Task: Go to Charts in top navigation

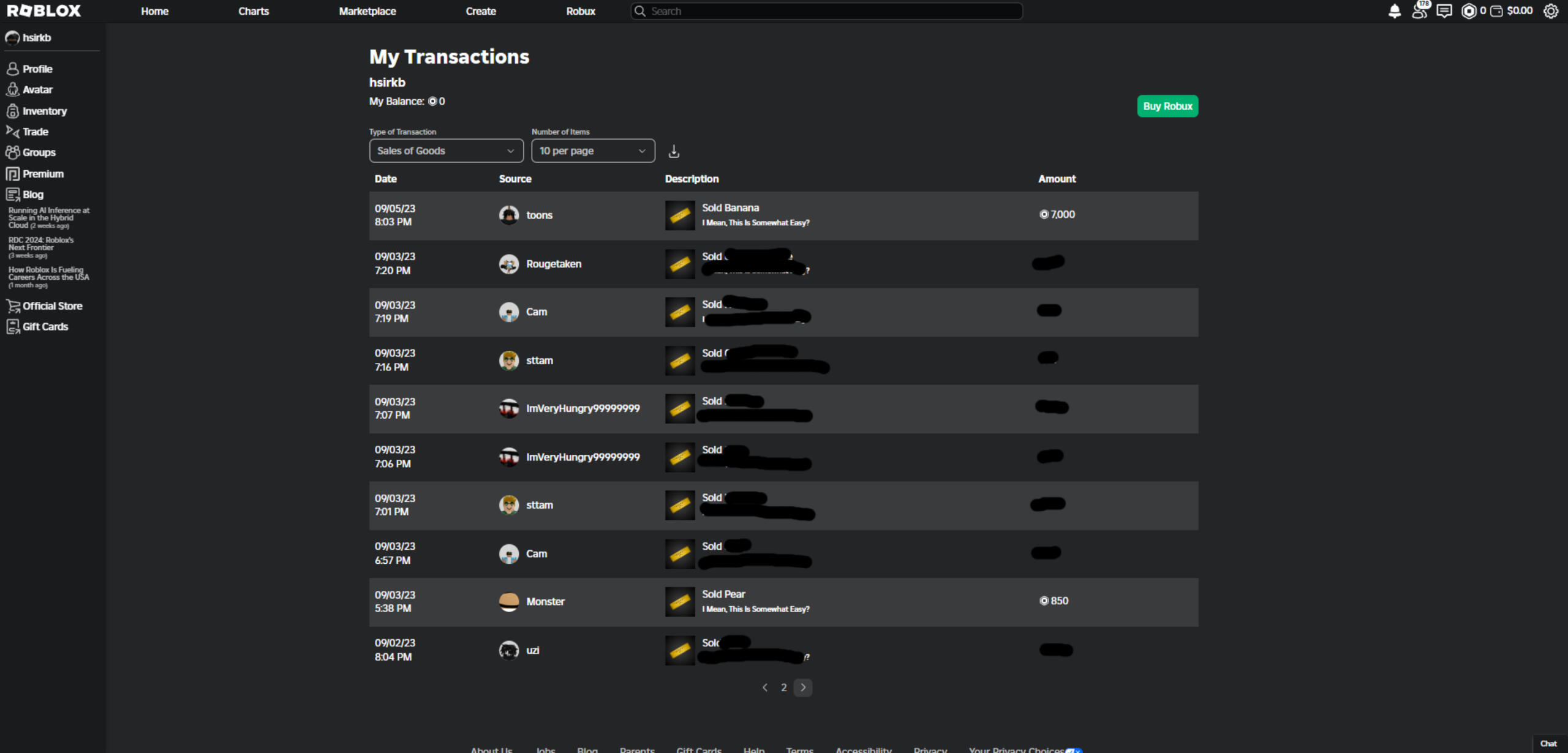Action: (x=254, y=11)
